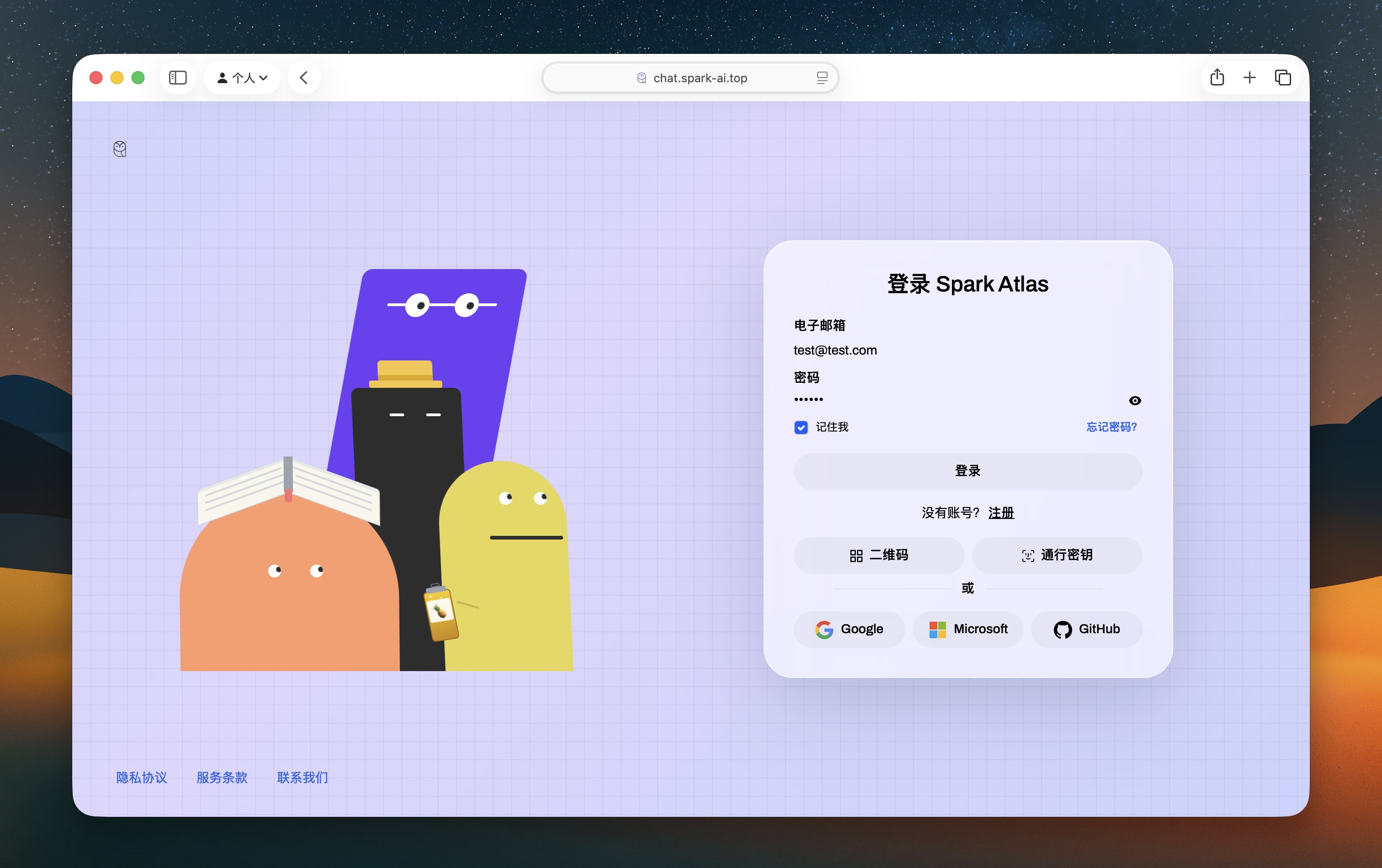This screenshot has width=1382, height=868.
Task: Sign in with Google
Action: [x=849, y=630]
